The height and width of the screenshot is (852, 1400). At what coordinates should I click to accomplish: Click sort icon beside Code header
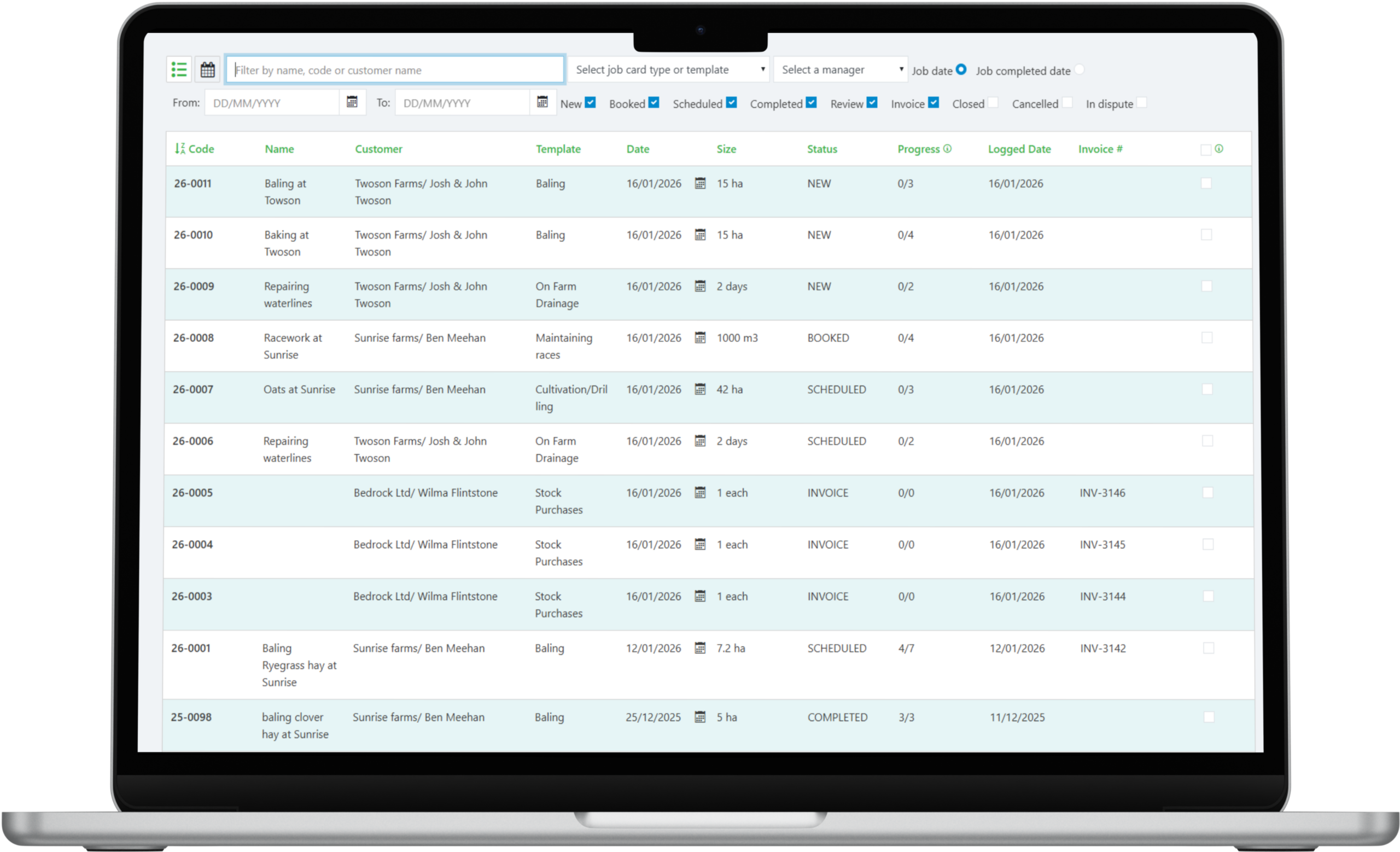[180, 149]
